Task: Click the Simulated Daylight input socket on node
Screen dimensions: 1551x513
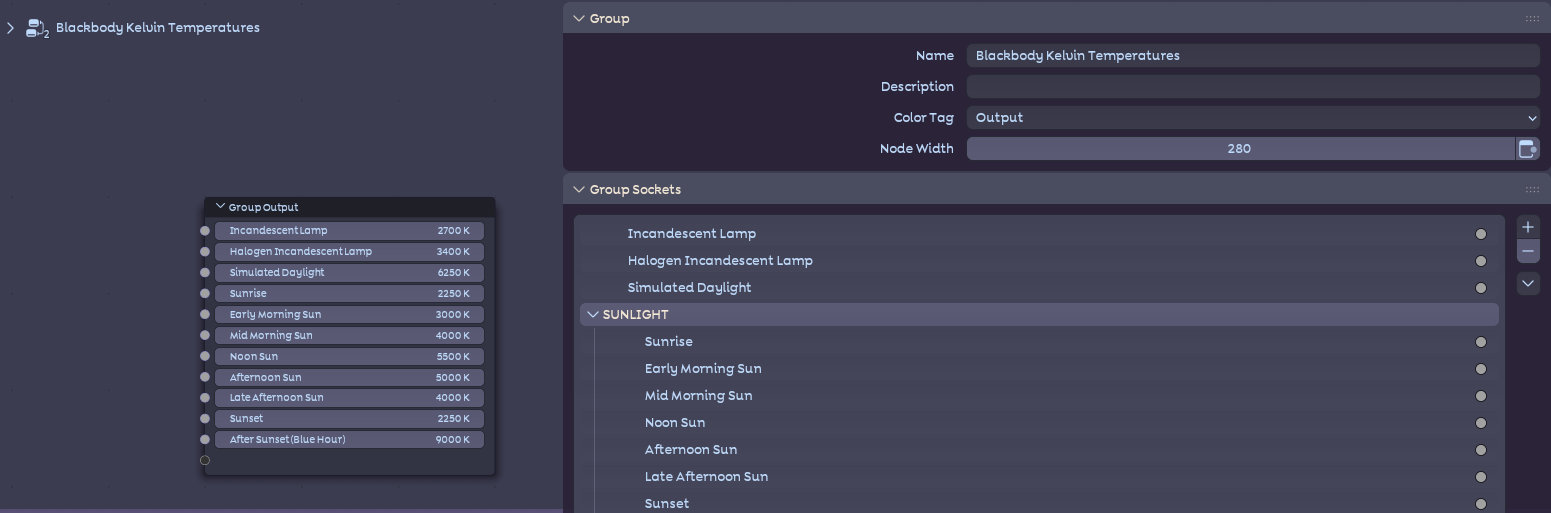Action: (x=205, y=273)
